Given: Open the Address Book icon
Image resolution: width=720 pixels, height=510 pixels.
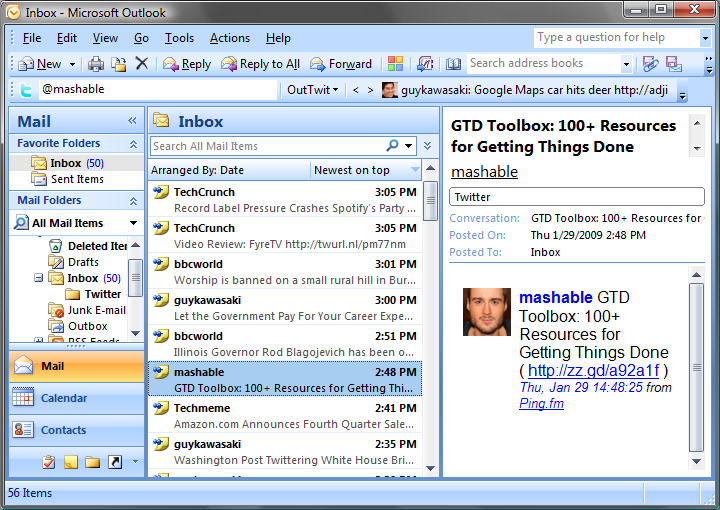Looking at the screenshot, I should [x=453, y=64].
